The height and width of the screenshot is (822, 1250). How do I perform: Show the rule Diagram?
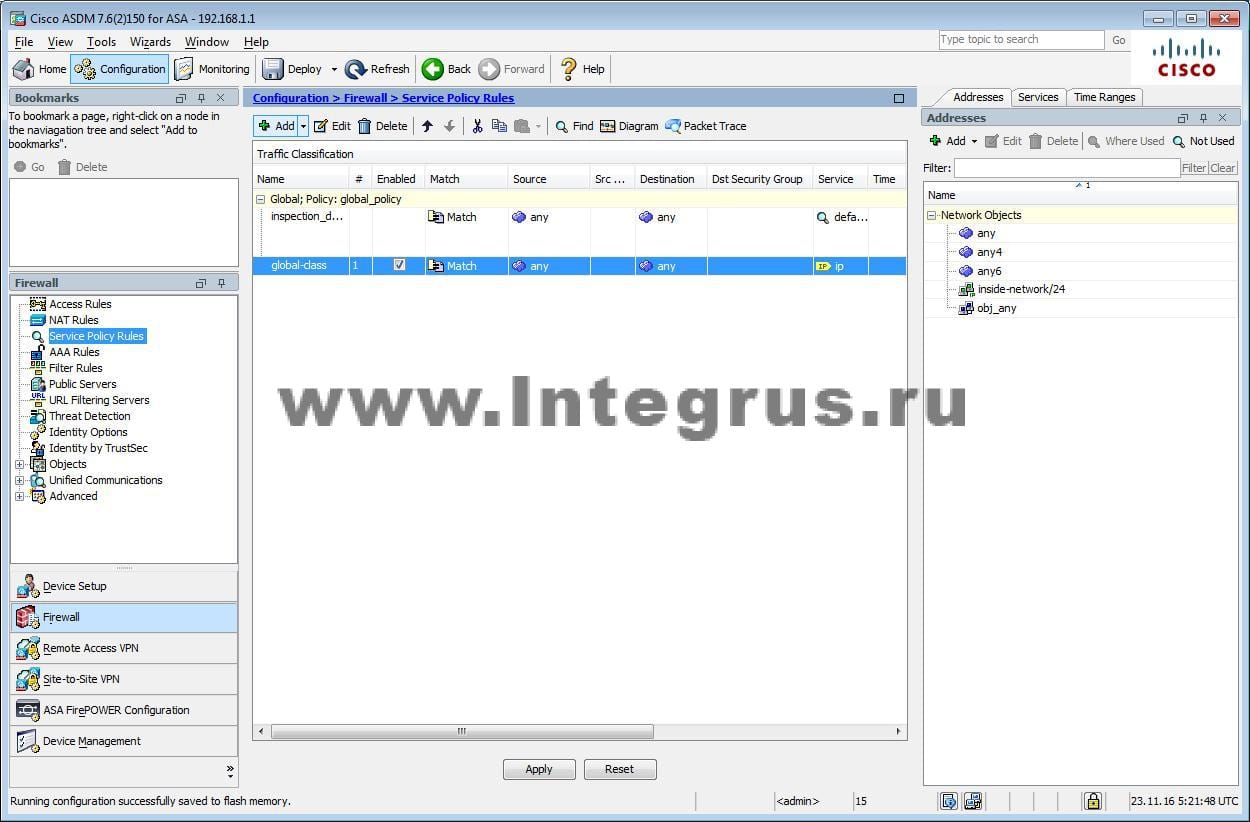[629, 126]
